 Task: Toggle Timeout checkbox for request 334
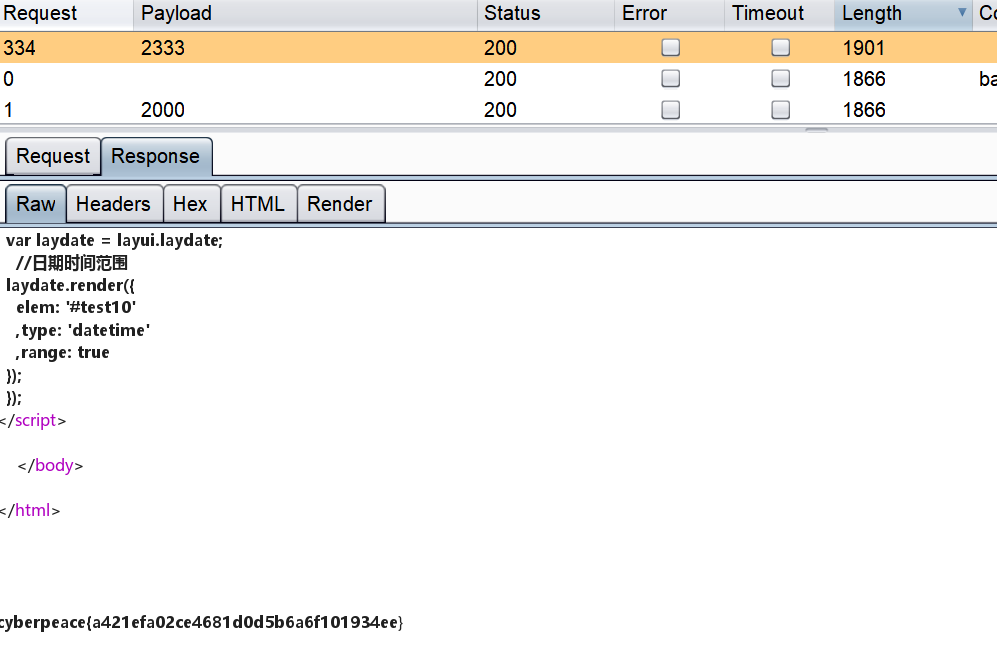[x=780, y=48]
